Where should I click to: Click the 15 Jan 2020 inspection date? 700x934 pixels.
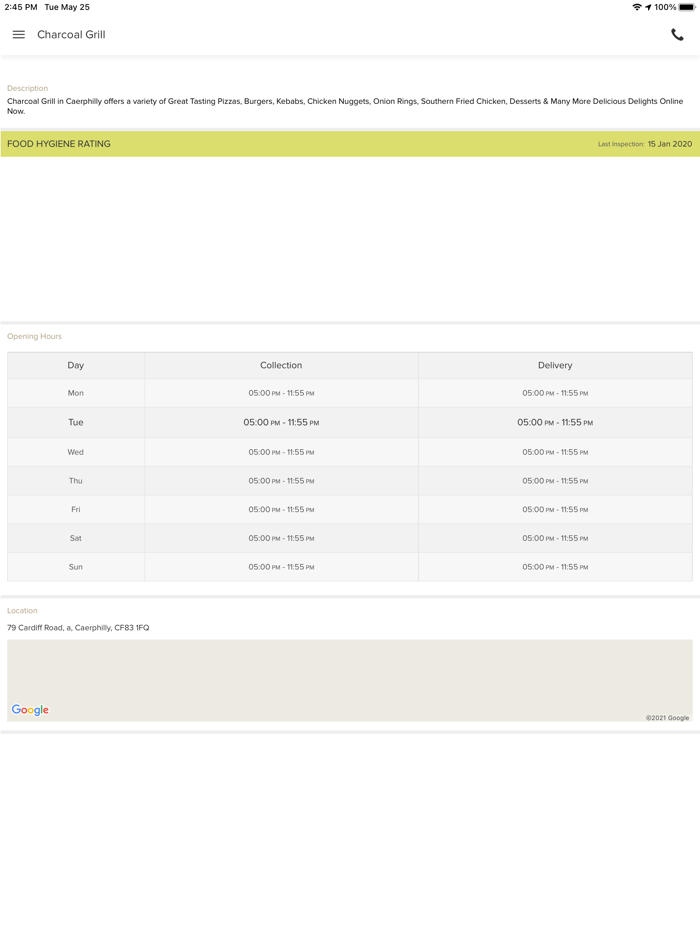tap(670, 144)
